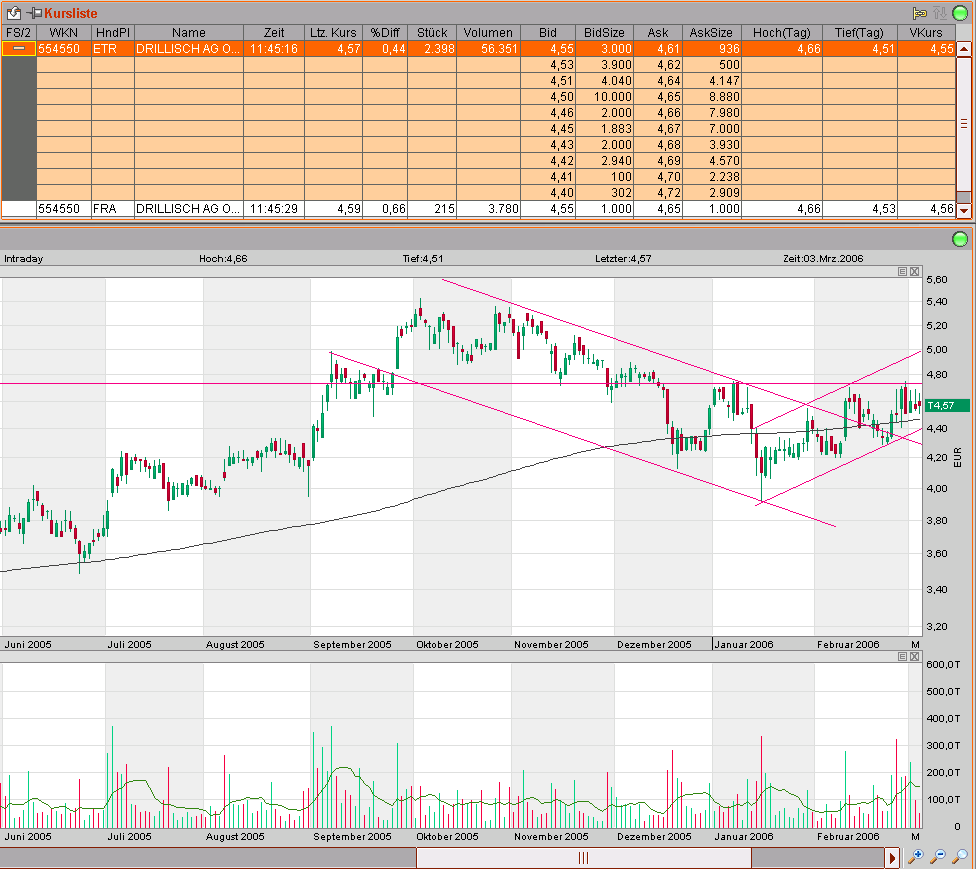
Task: Sort by the Ask column header
Action: [657, 32]
